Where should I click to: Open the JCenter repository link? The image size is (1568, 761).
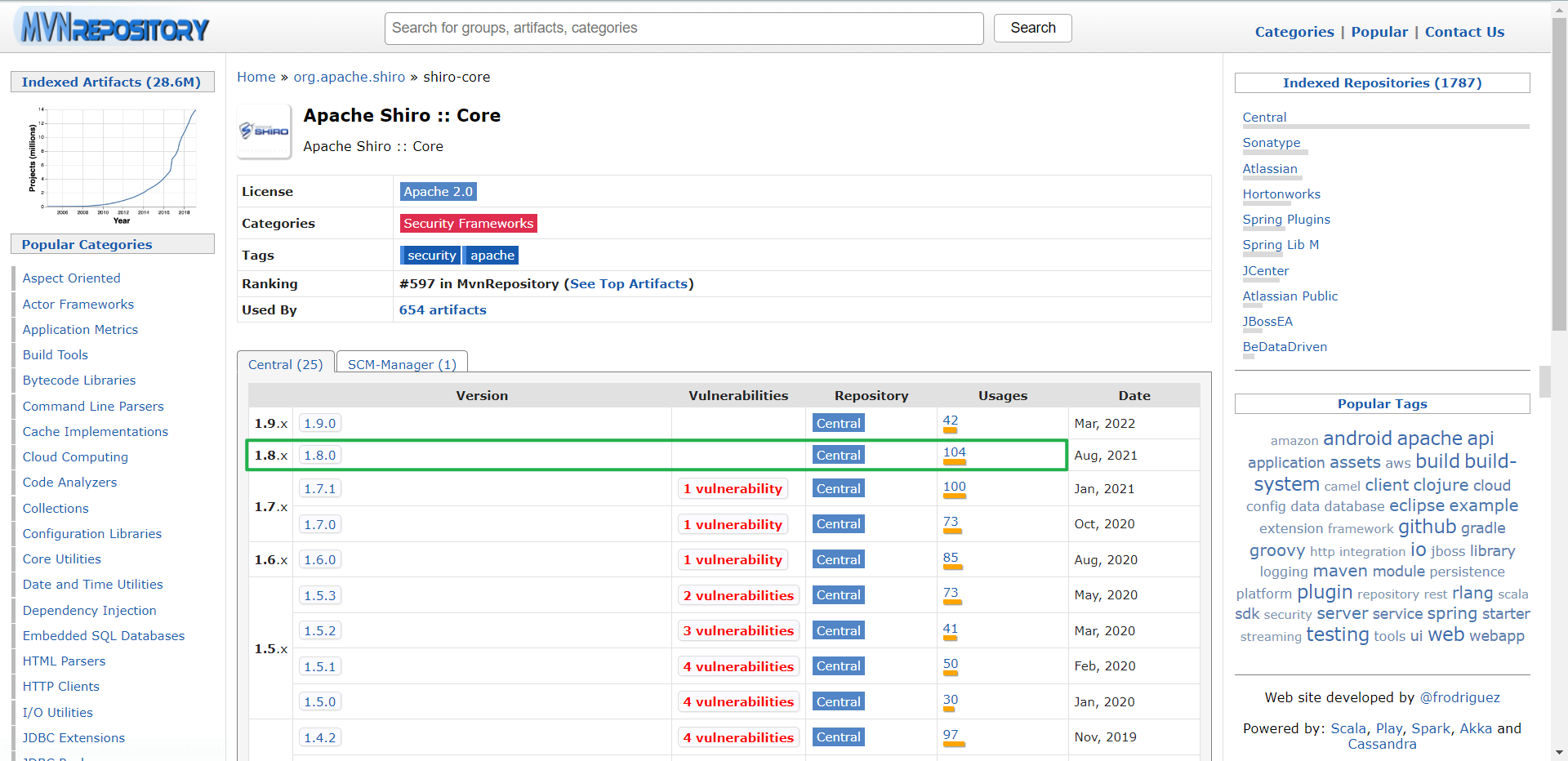pyautogui.click(x=1266, y=271)
